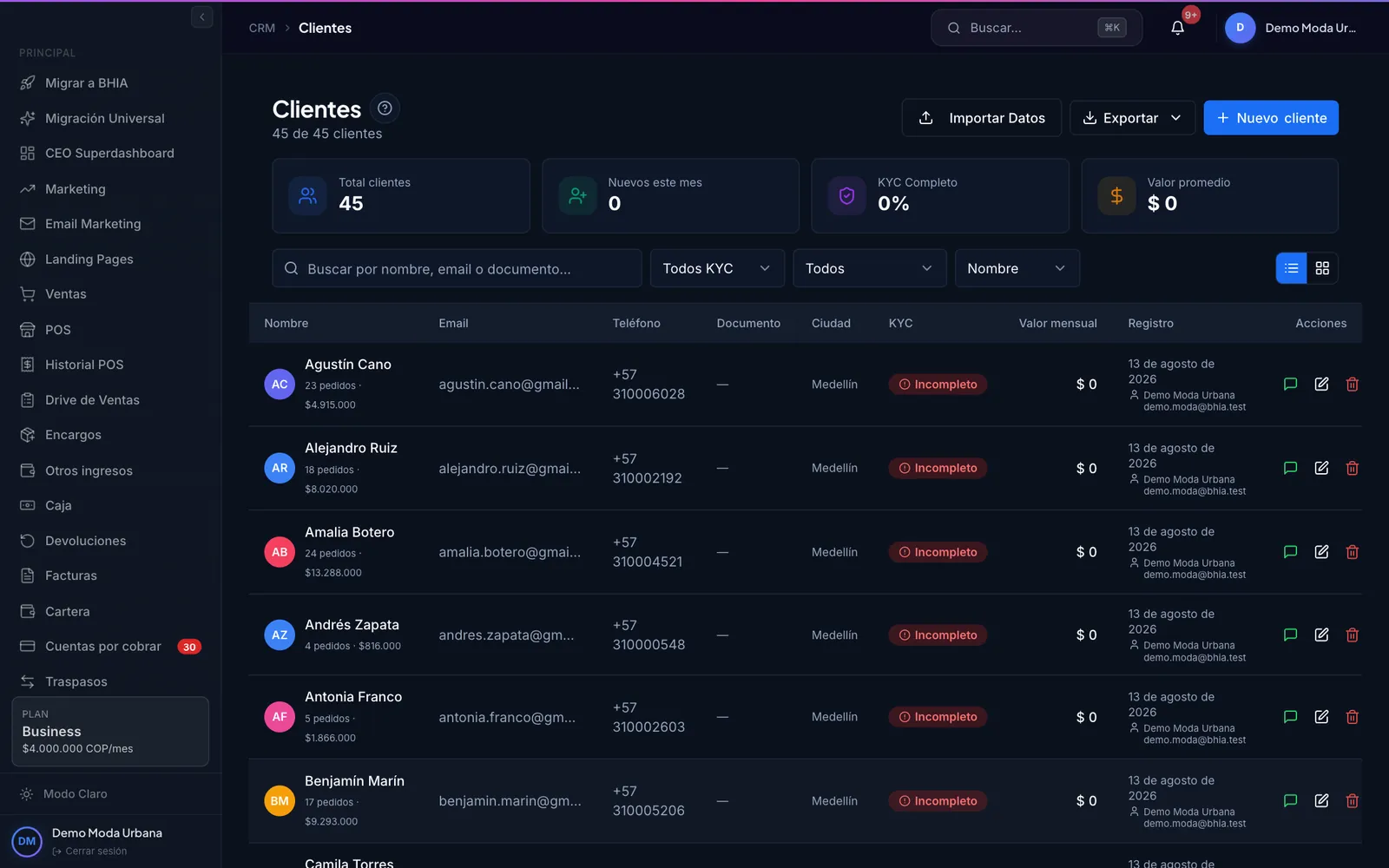
Task: Open Historial POS in sidebar
Action: point(110,365)
